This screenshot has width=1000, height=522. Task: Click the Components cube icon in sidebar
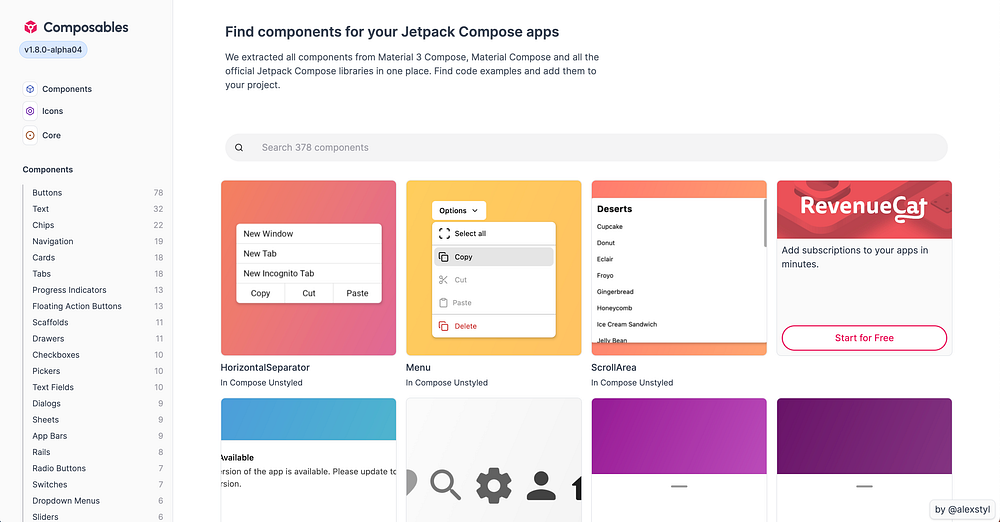(30, 89)
